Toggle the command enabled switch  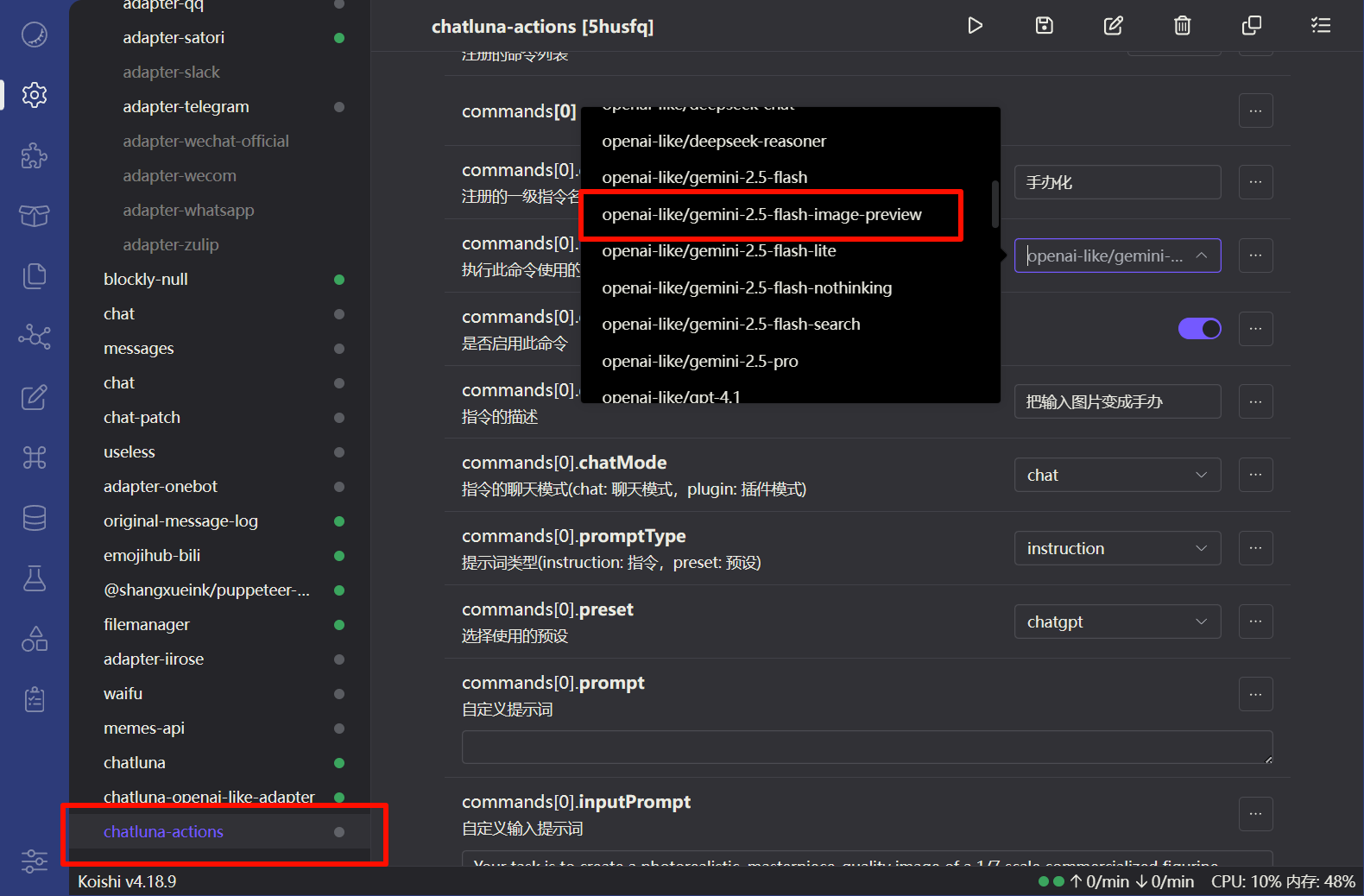[1199, 329]
